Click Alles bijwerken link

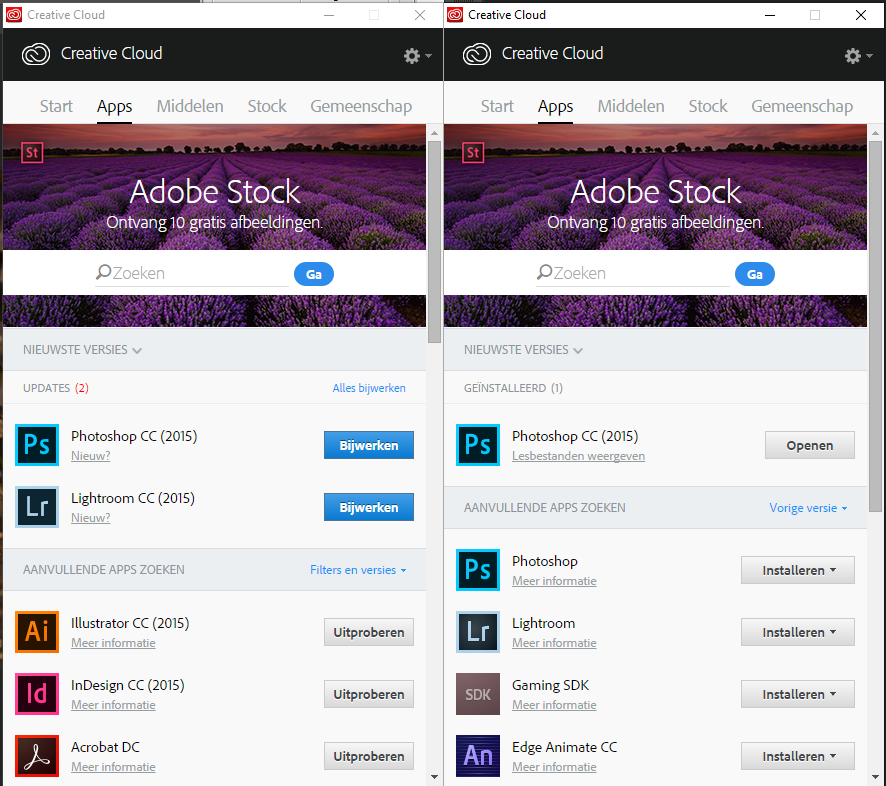tap(369, 388)
